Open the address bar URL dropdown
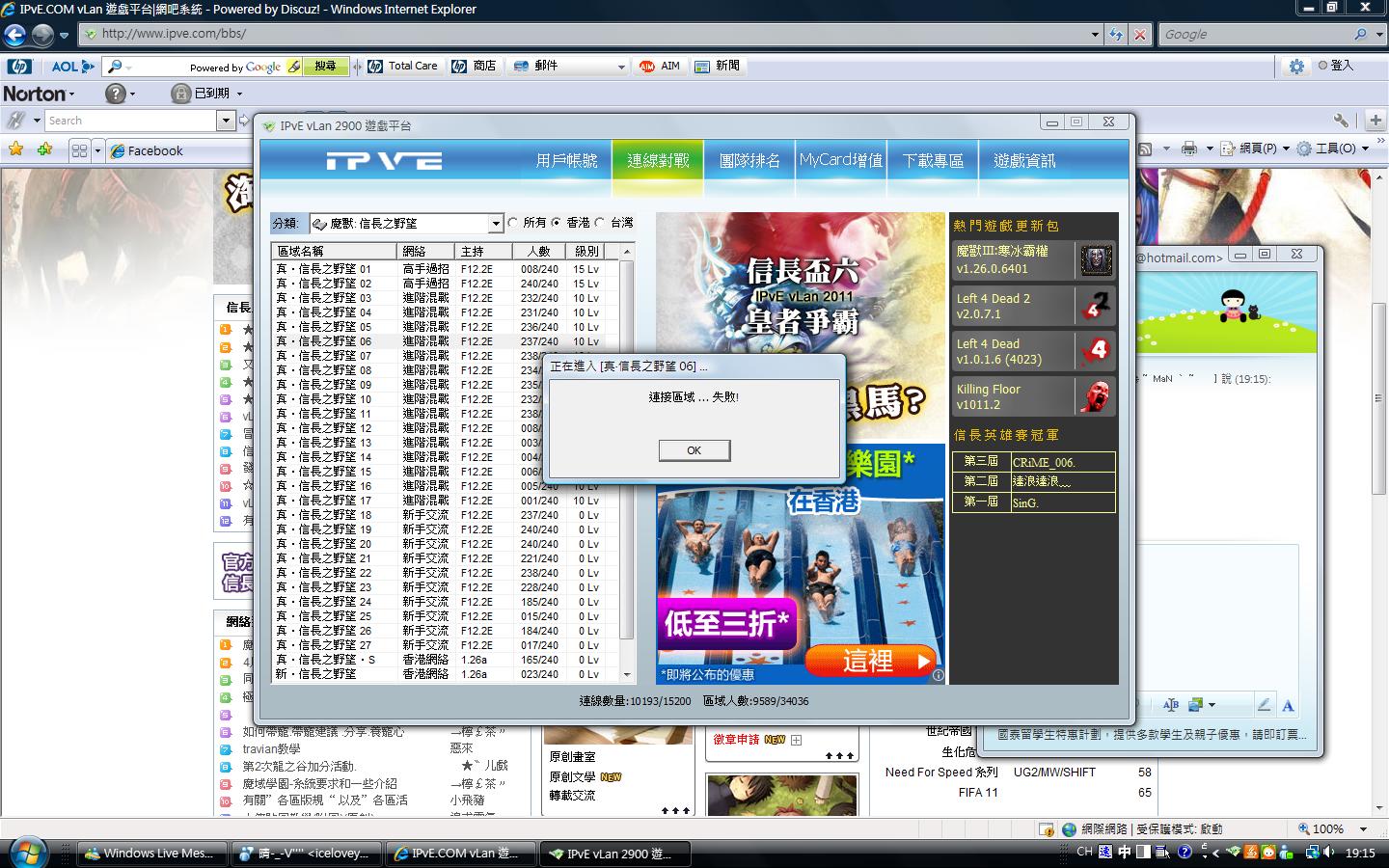This screenshot has width=1389, height=868. tap(1095, 35)
